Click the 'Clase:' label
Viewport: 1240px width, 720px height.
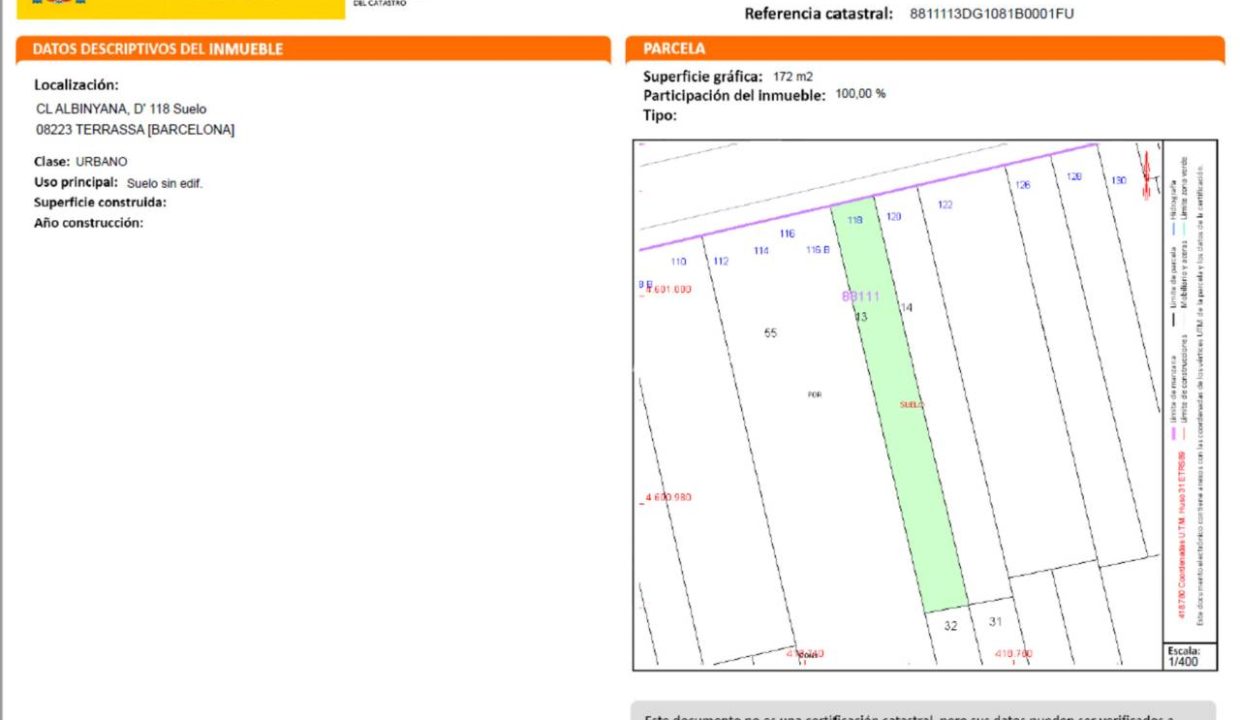[x=52, y=161]
